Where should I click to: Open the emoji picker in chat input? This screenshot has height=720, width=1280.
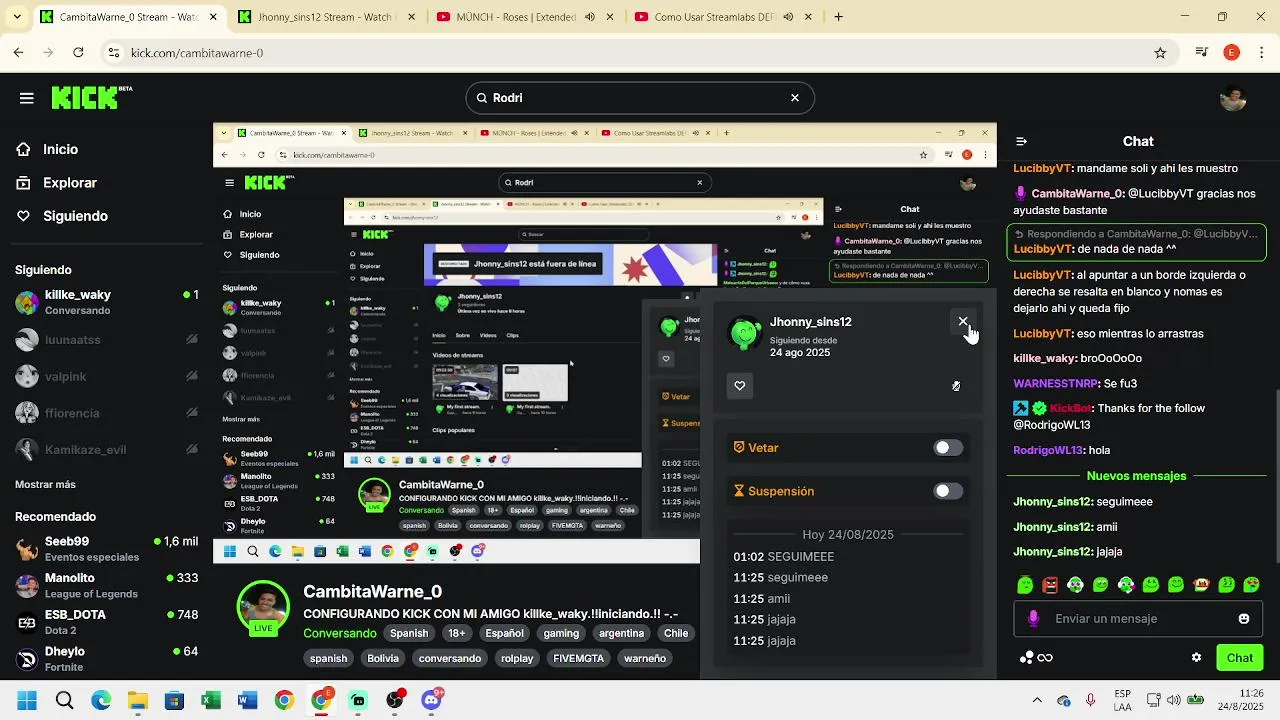pyautogui.click(x=1244, y=619)
